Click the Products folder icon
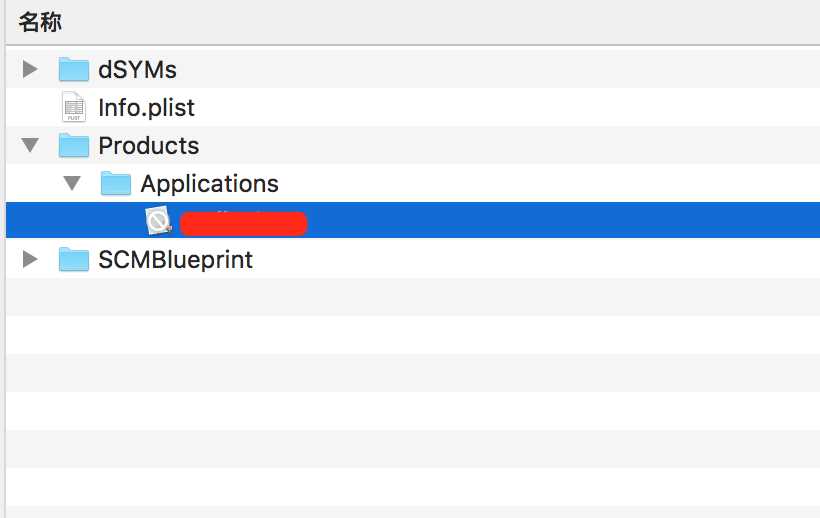Image resolution: width=820 pixels, height=518 pixels. (x=74, y=145)
